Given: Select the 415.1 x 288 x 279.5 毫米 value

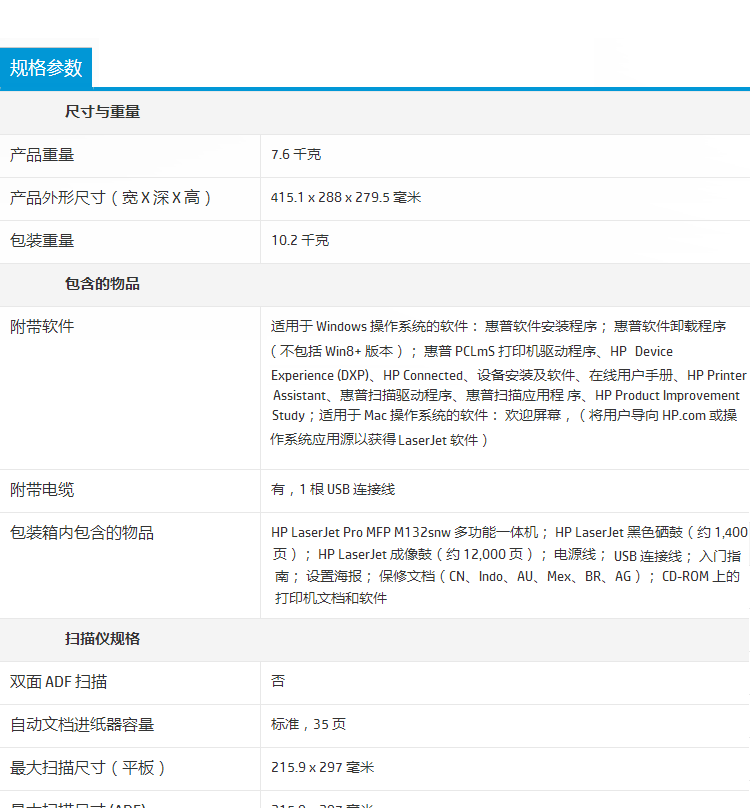Looking at the screenshot, I should click(x=346, y=197).
